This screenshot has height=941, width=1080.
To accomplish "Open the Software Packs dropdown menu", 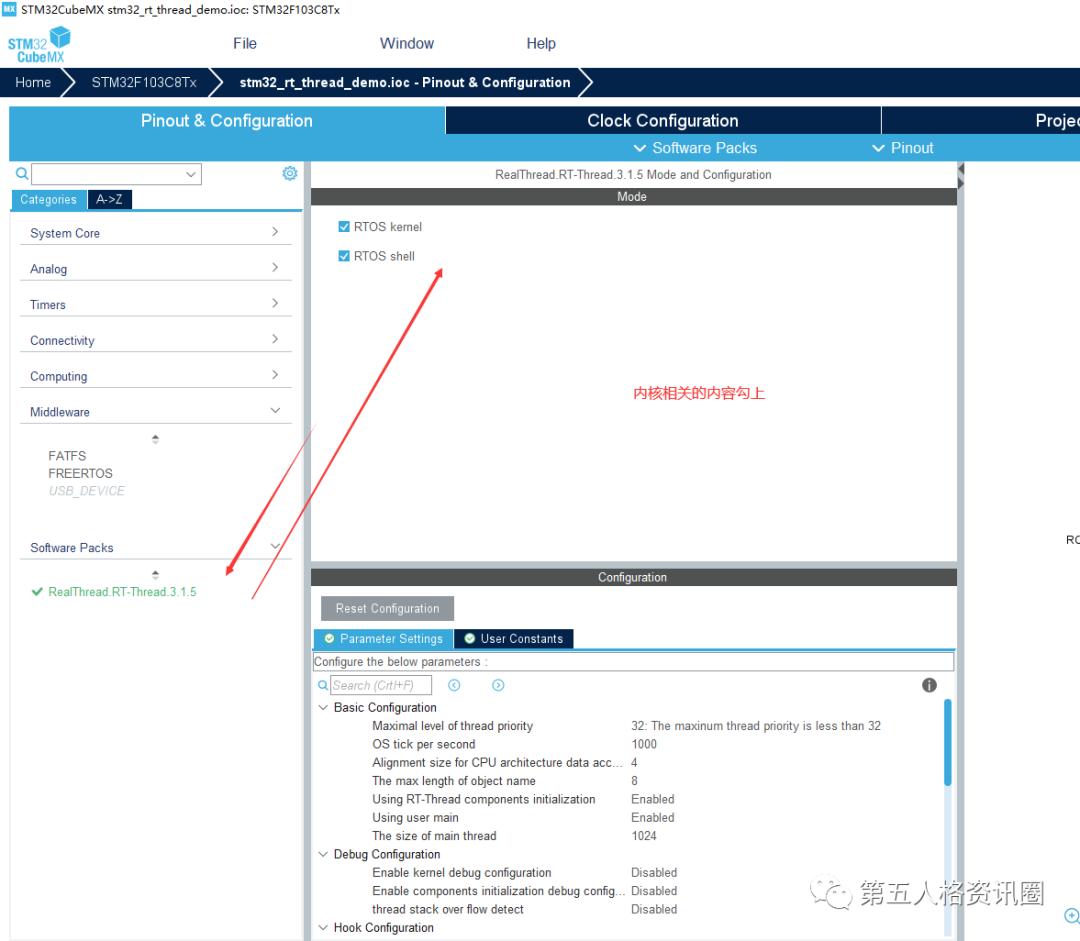I will tap(694, 148).
